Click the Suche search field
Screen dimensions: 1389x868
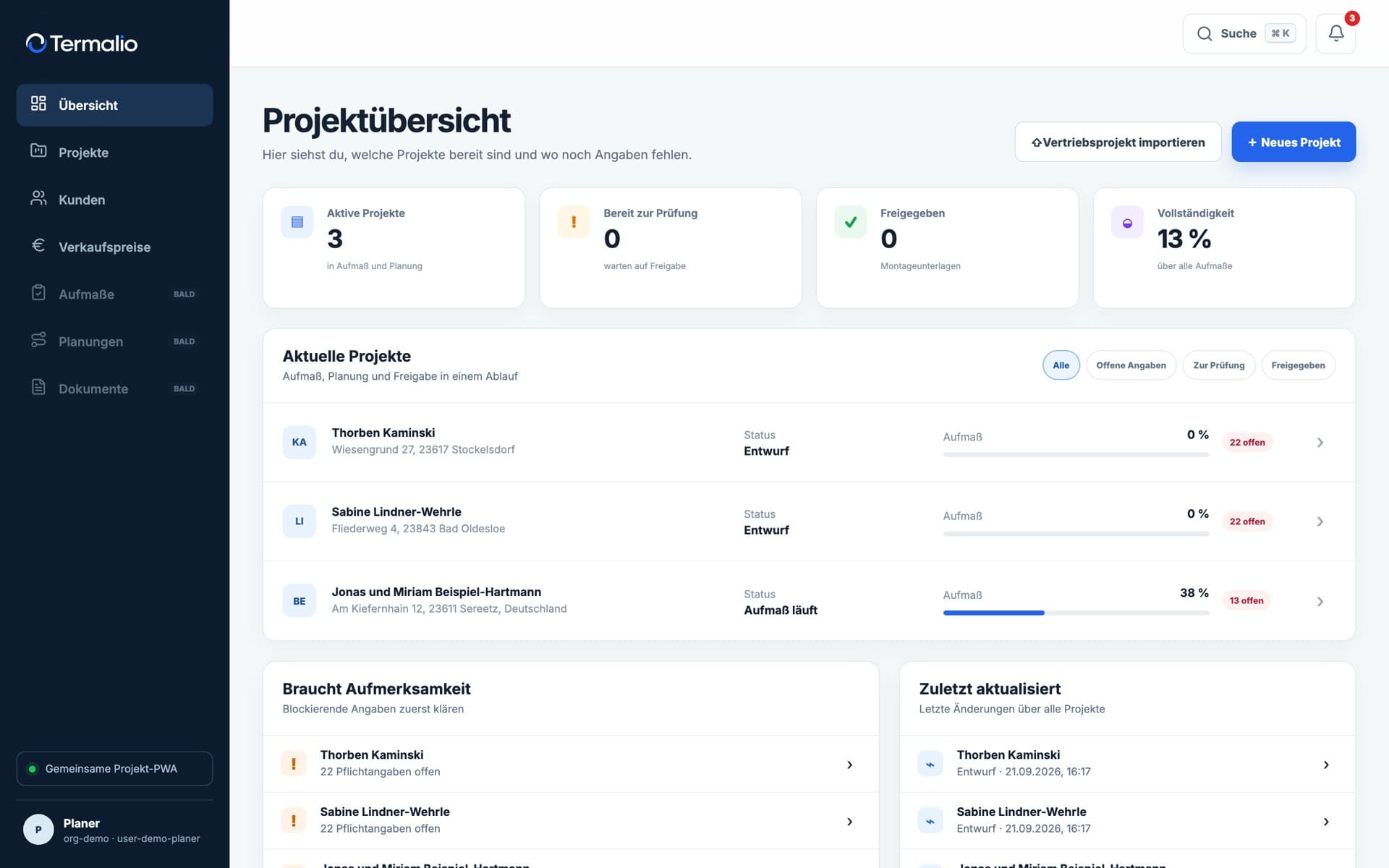(x=1244, y=33)
